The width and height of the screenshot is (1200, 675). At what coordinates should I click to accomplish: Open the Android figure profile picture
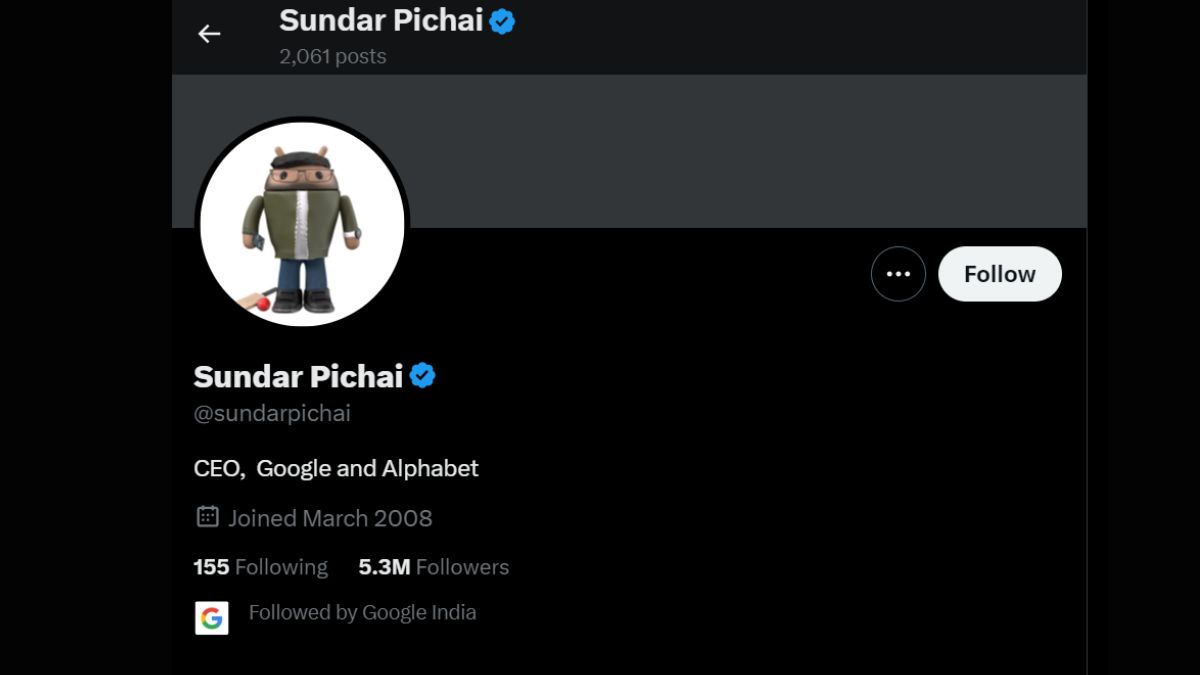(x=302, y=223)
